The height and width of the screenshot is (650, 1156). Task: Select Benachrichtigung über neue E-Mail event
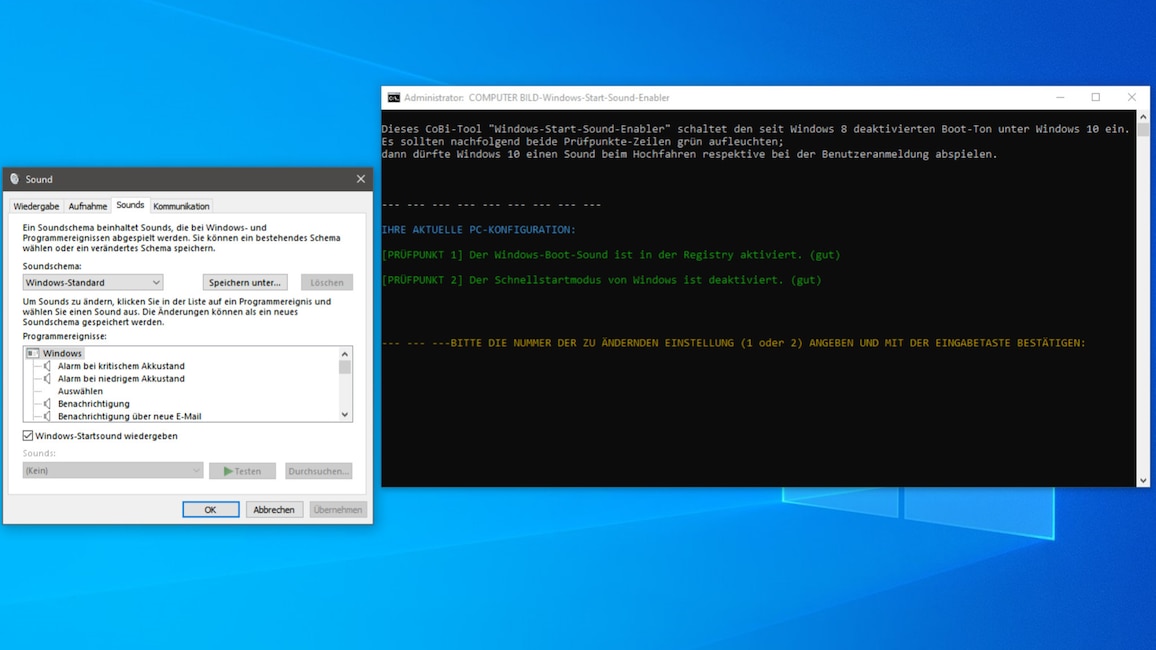click(x=129, y=416)
